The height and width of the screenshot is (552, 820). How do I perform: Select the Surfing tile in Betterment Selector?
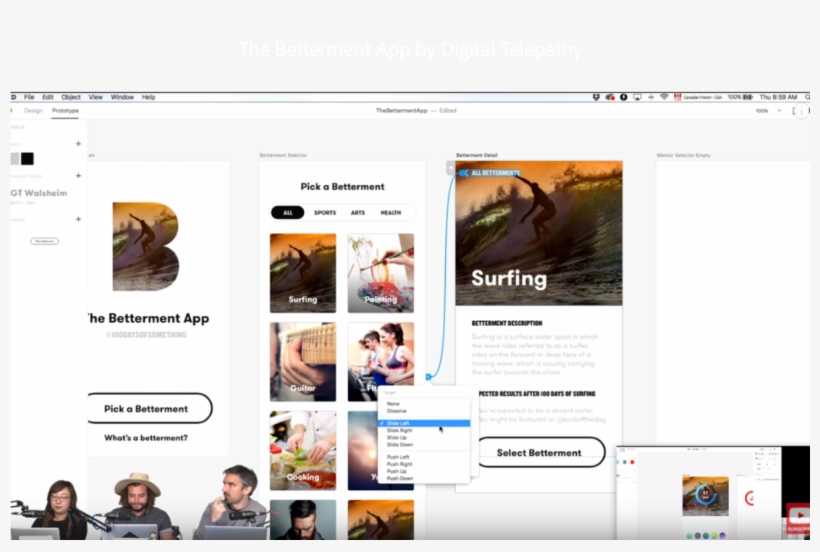pyautogui.click(x=303, y=273)
